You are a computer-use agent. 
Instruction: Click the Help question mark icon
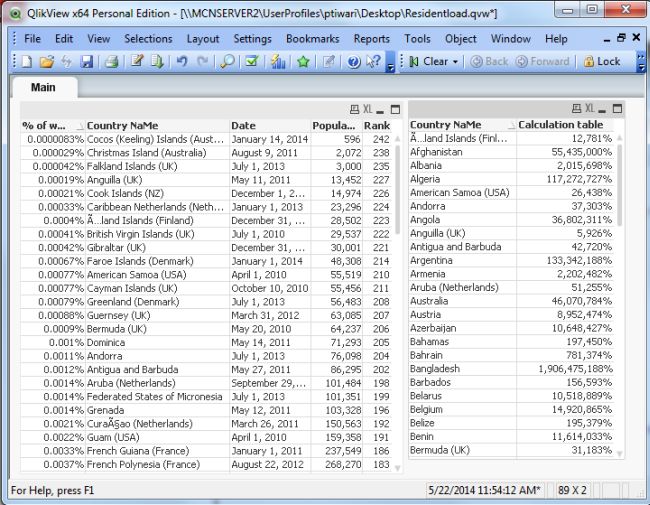pyautogui.click(x=354, y=62)
